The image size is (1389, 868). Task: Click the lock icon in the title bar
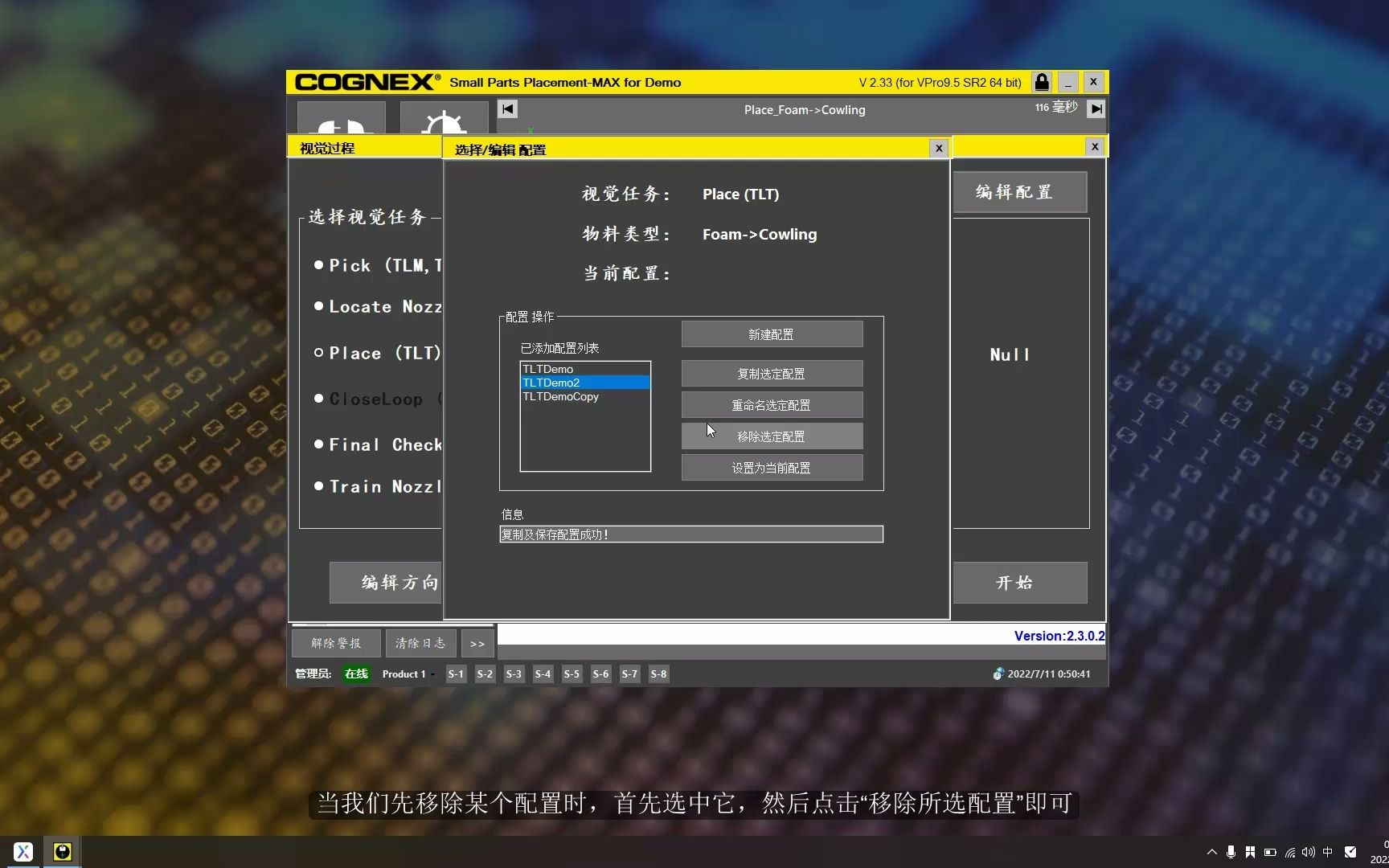pyautogui.click(x=1041, y=82)
